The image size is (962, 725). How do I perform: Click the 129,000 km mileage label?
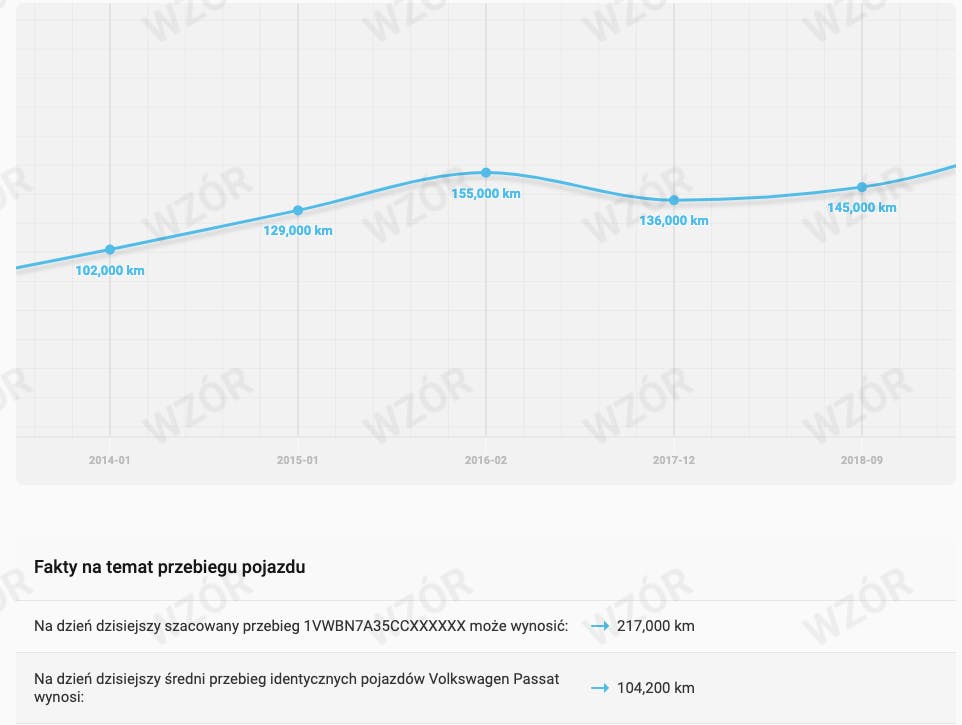click(x=298, y=231)
